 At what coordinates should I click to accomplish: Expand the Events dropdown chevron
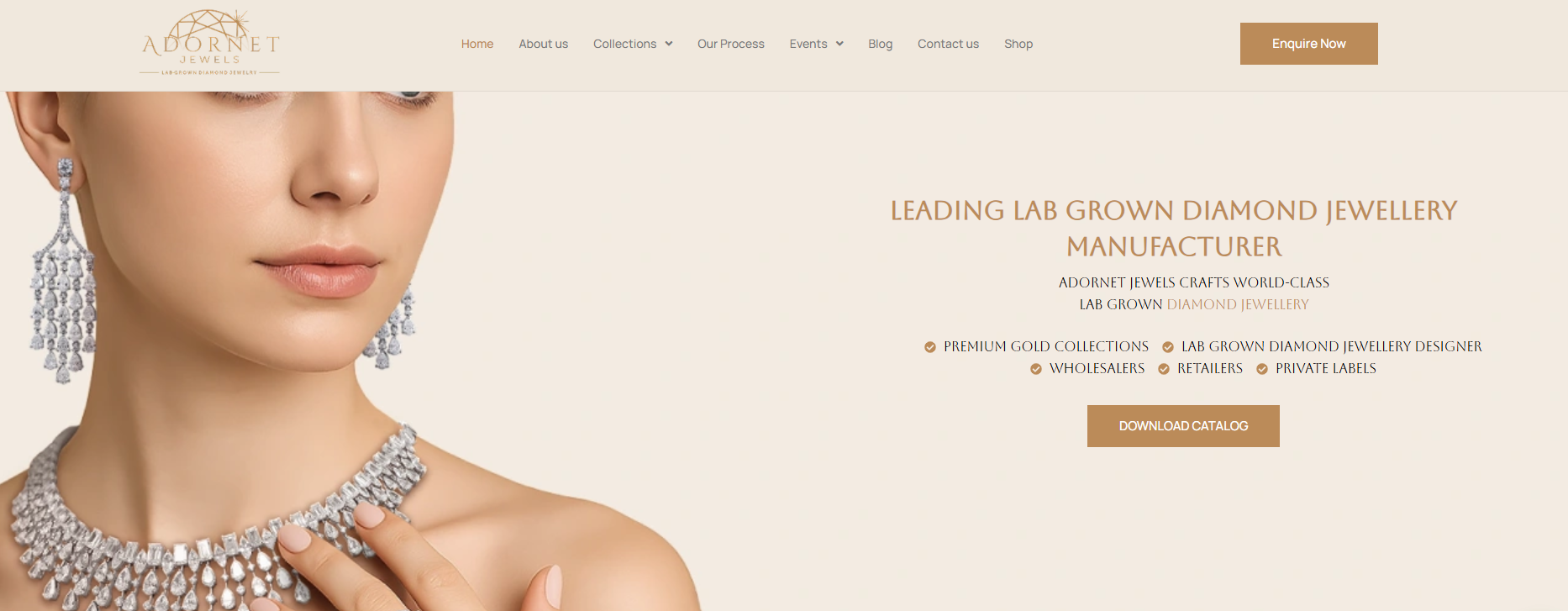[839, 44]
